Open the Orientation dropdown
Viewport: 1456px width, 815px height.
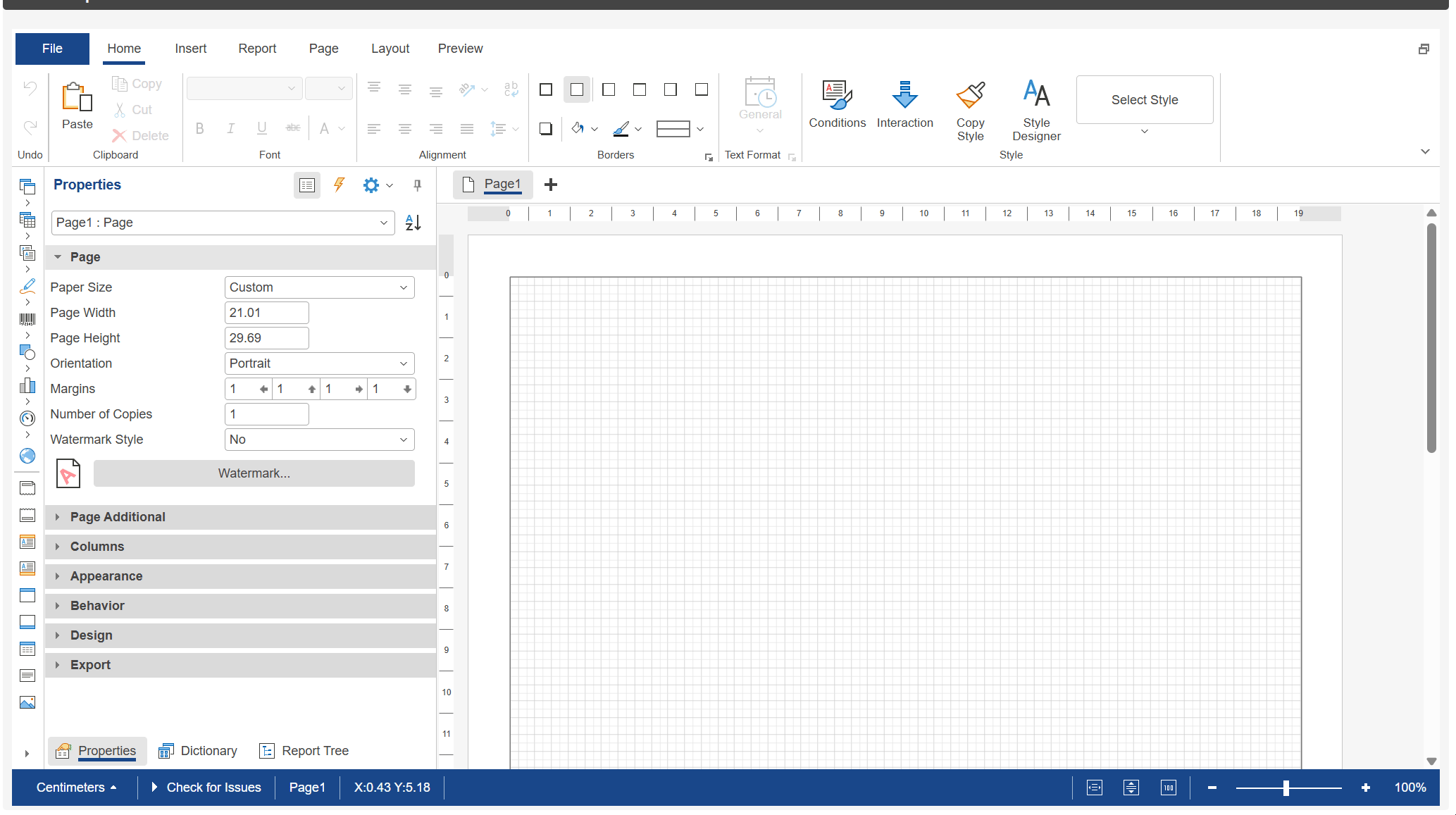319,363
